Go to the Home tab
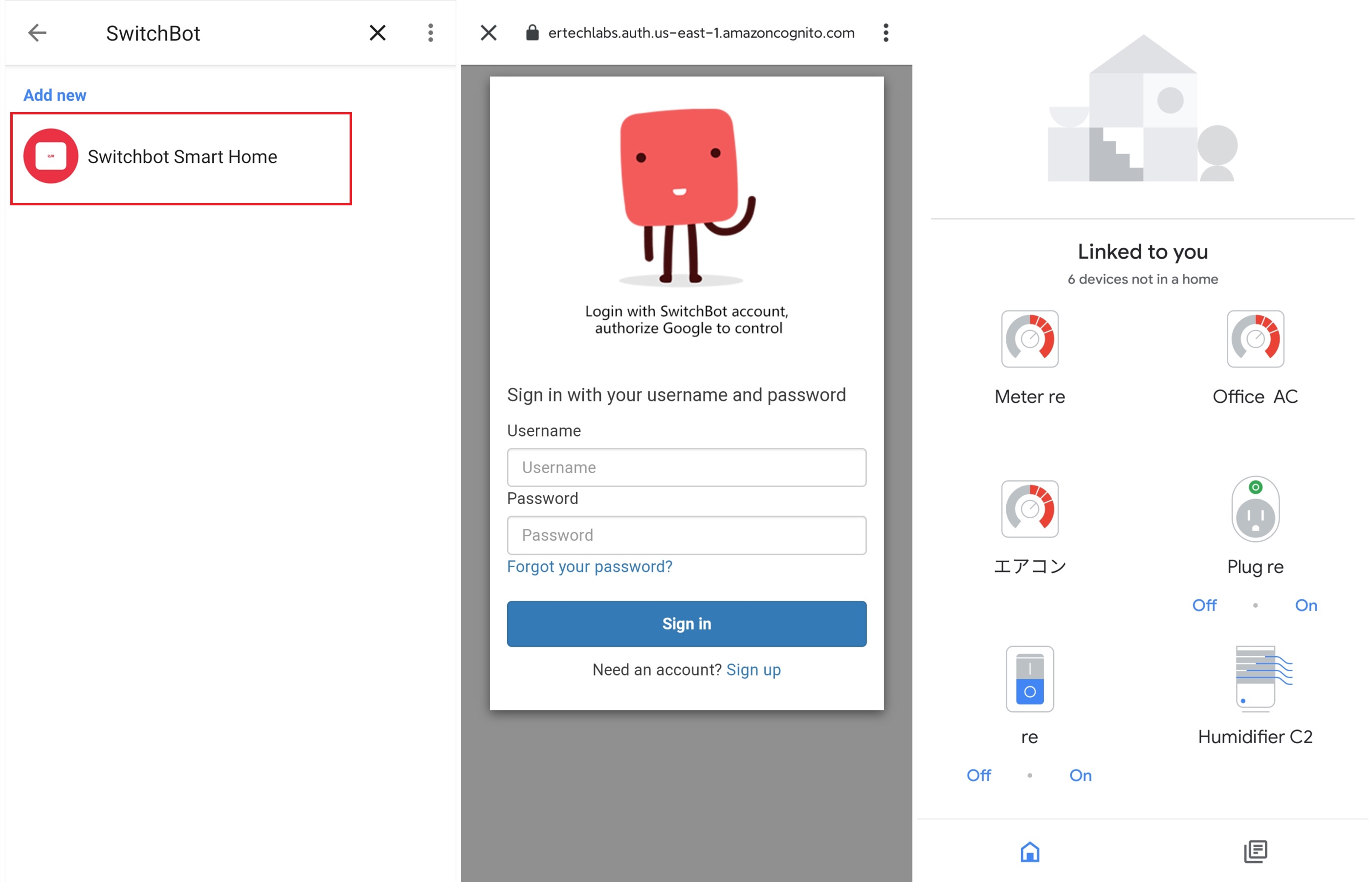Viewport: 1372px width, 882px height. tap(1030, 852)
